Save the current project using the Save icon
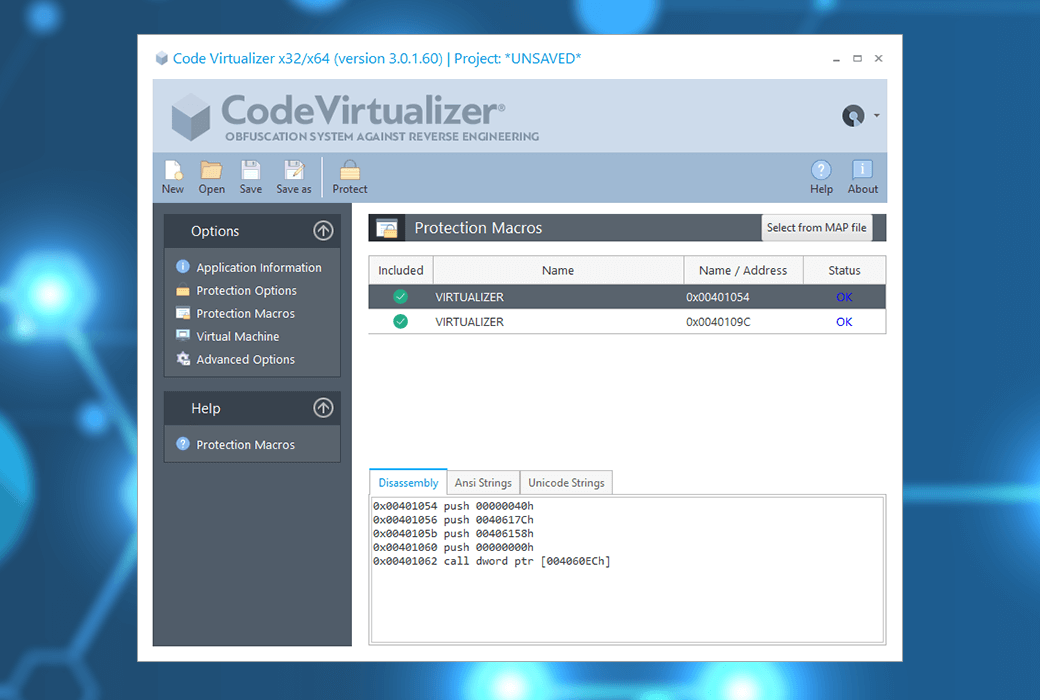 coord(250,176)
